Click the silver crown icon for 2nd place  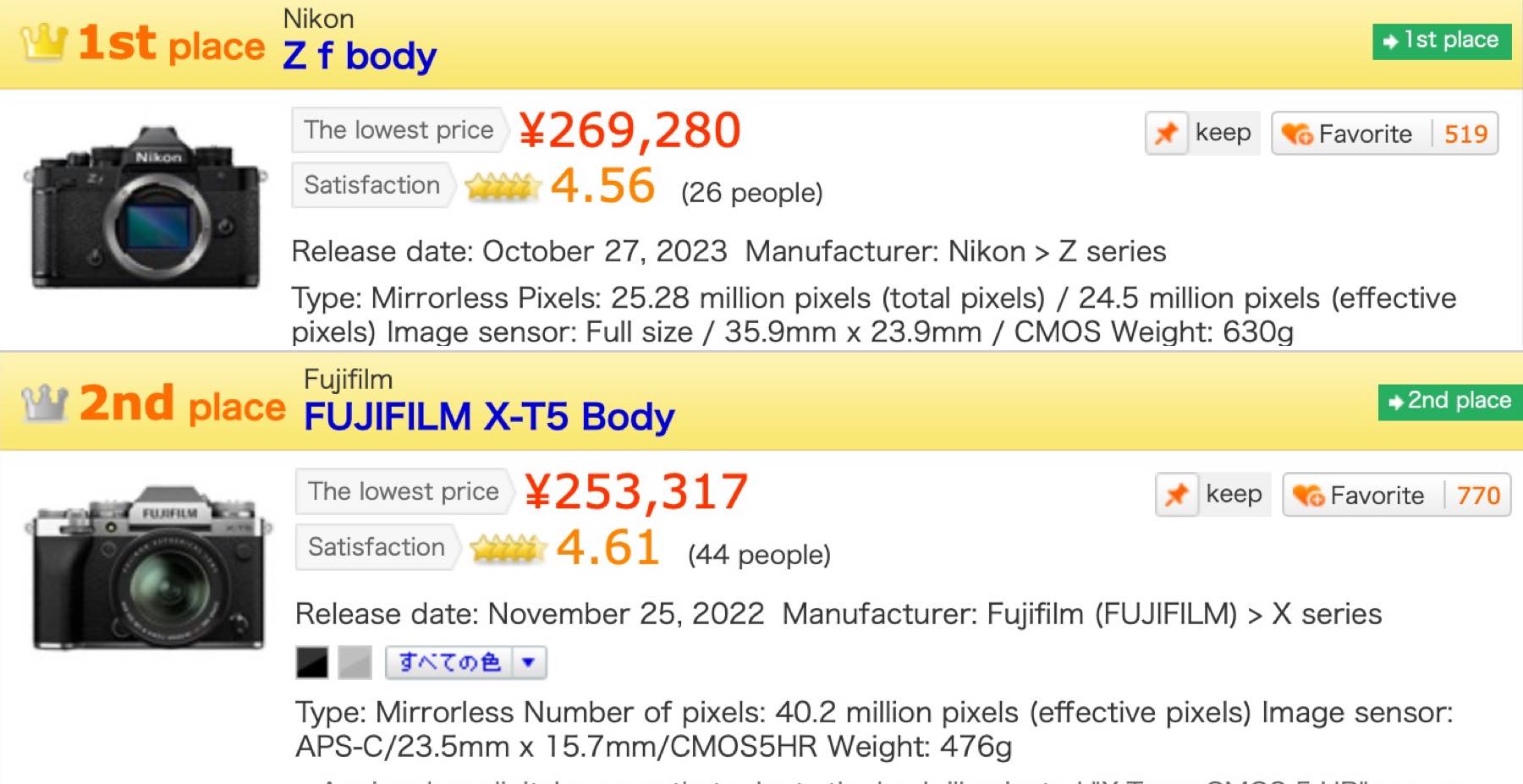pyautogui.click(x=44, y=403)
